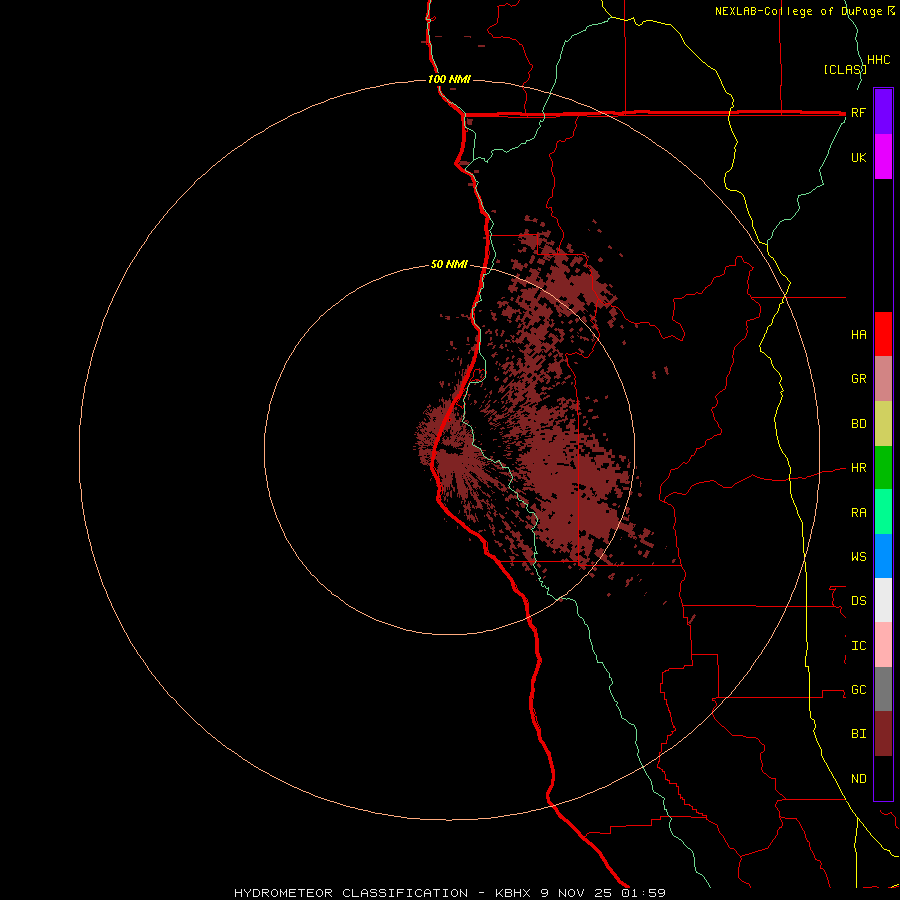The image size is (900, 900).
Task: Pick the dark green HR legend swatch
Action: coord(883,468)
